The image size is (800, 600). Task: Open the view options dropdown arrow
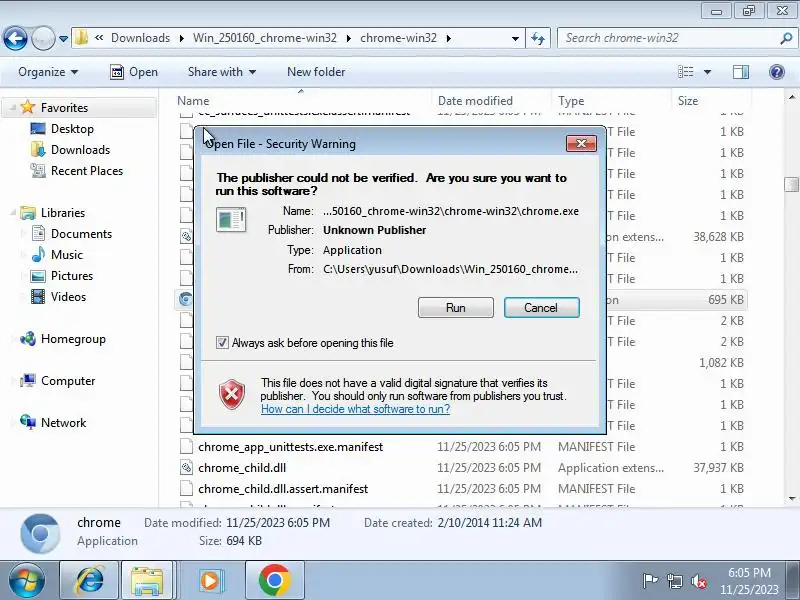pyautogui.click(x=707, y=72)
